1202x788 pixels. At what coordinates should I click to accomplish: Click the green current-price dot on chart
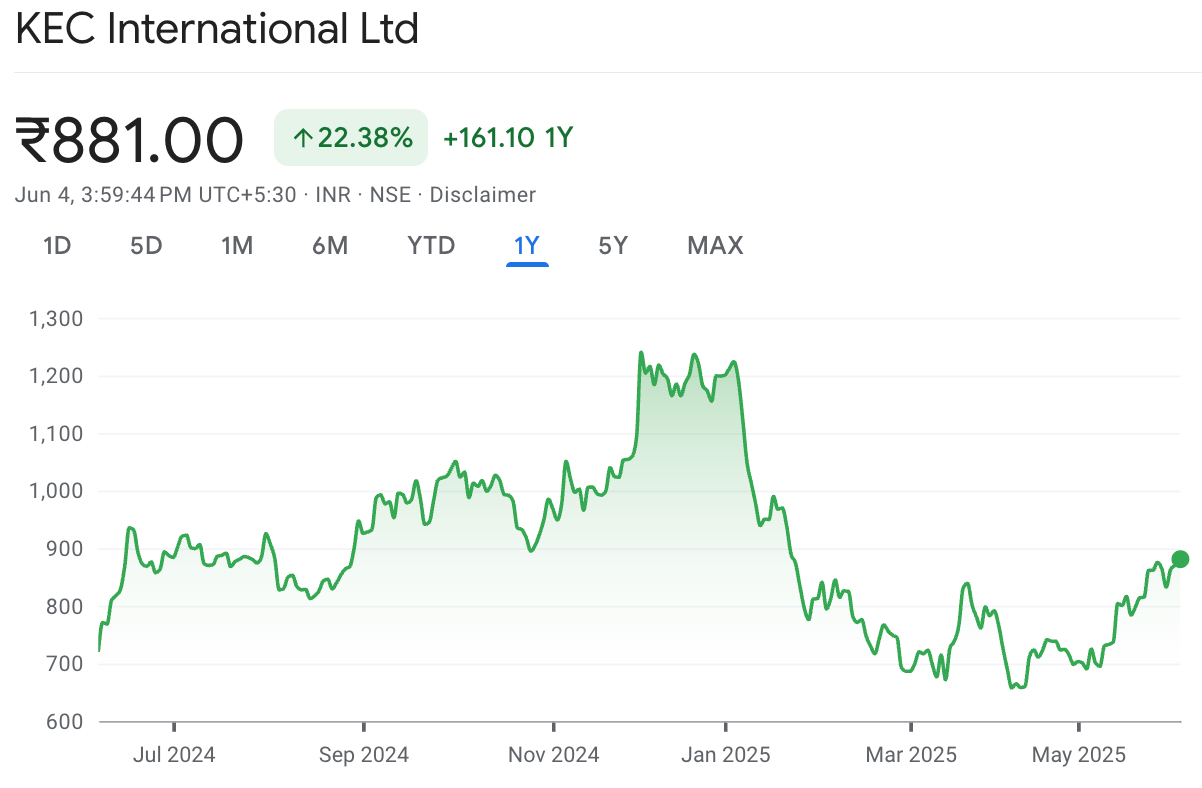(x=1180, y=559)
